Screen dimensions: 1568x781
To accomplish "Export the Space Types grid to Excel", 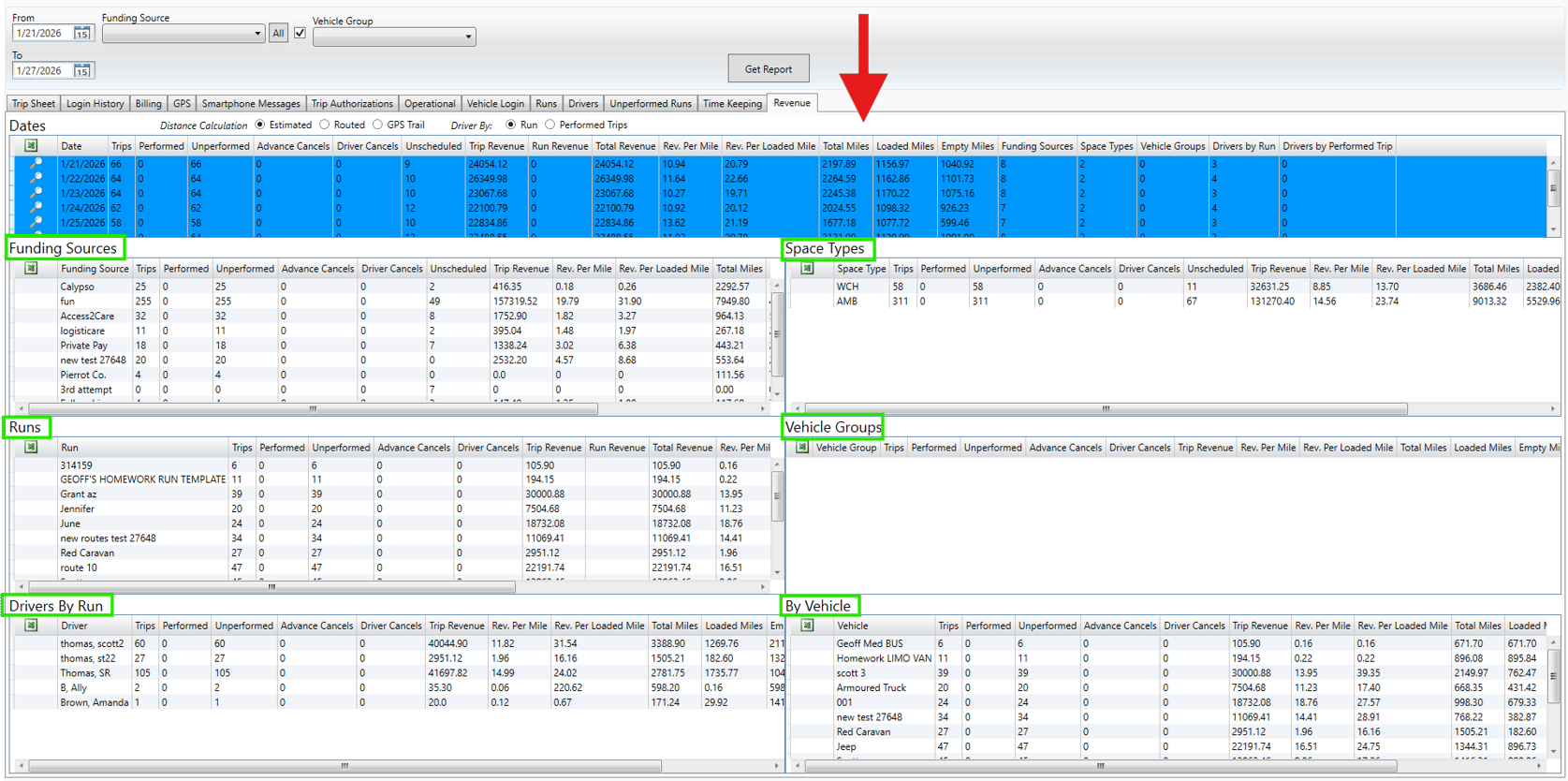I will click(807, 269).
